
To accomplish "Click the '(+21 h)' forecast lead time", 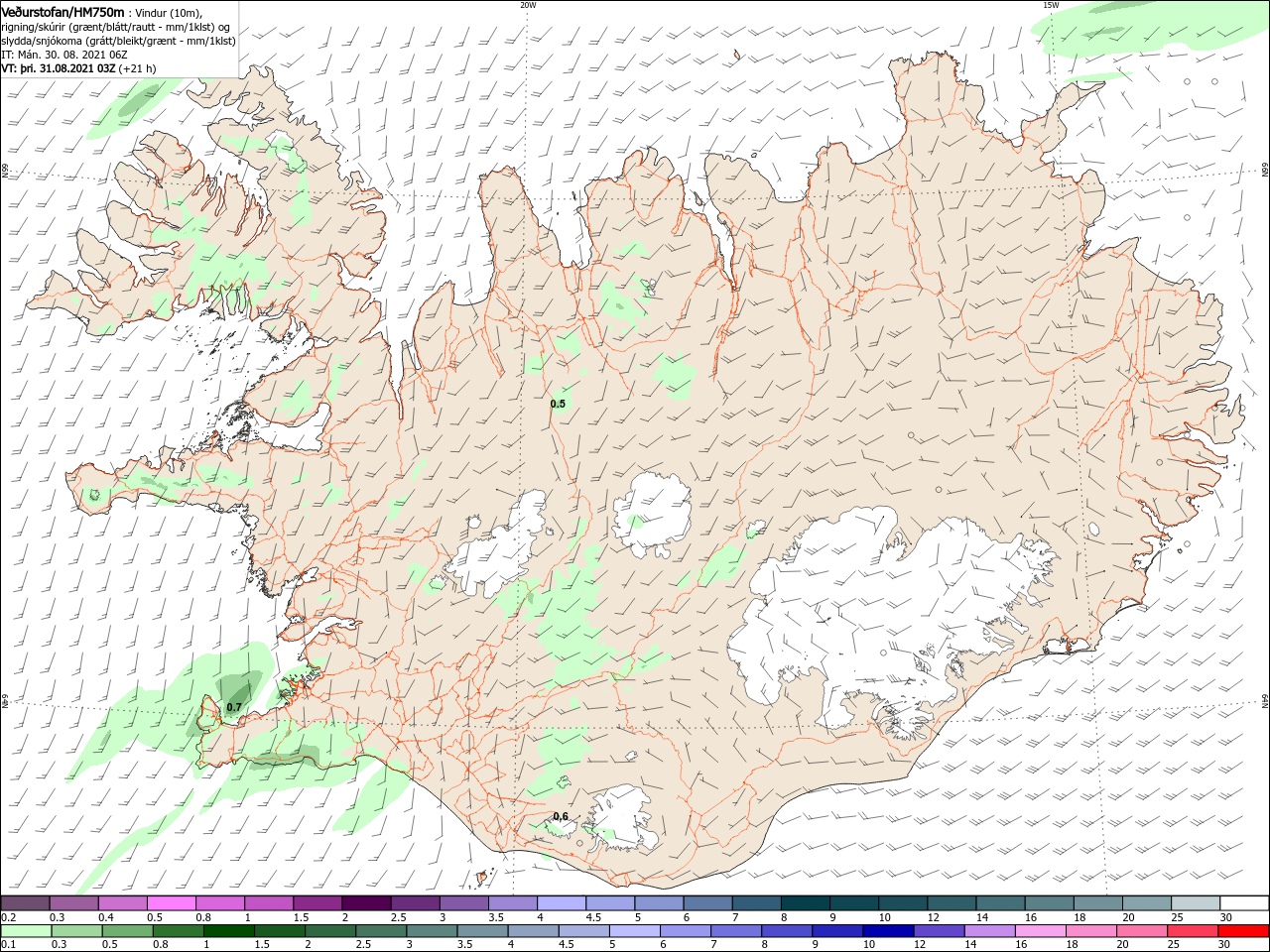I will (x=137, y=68).
